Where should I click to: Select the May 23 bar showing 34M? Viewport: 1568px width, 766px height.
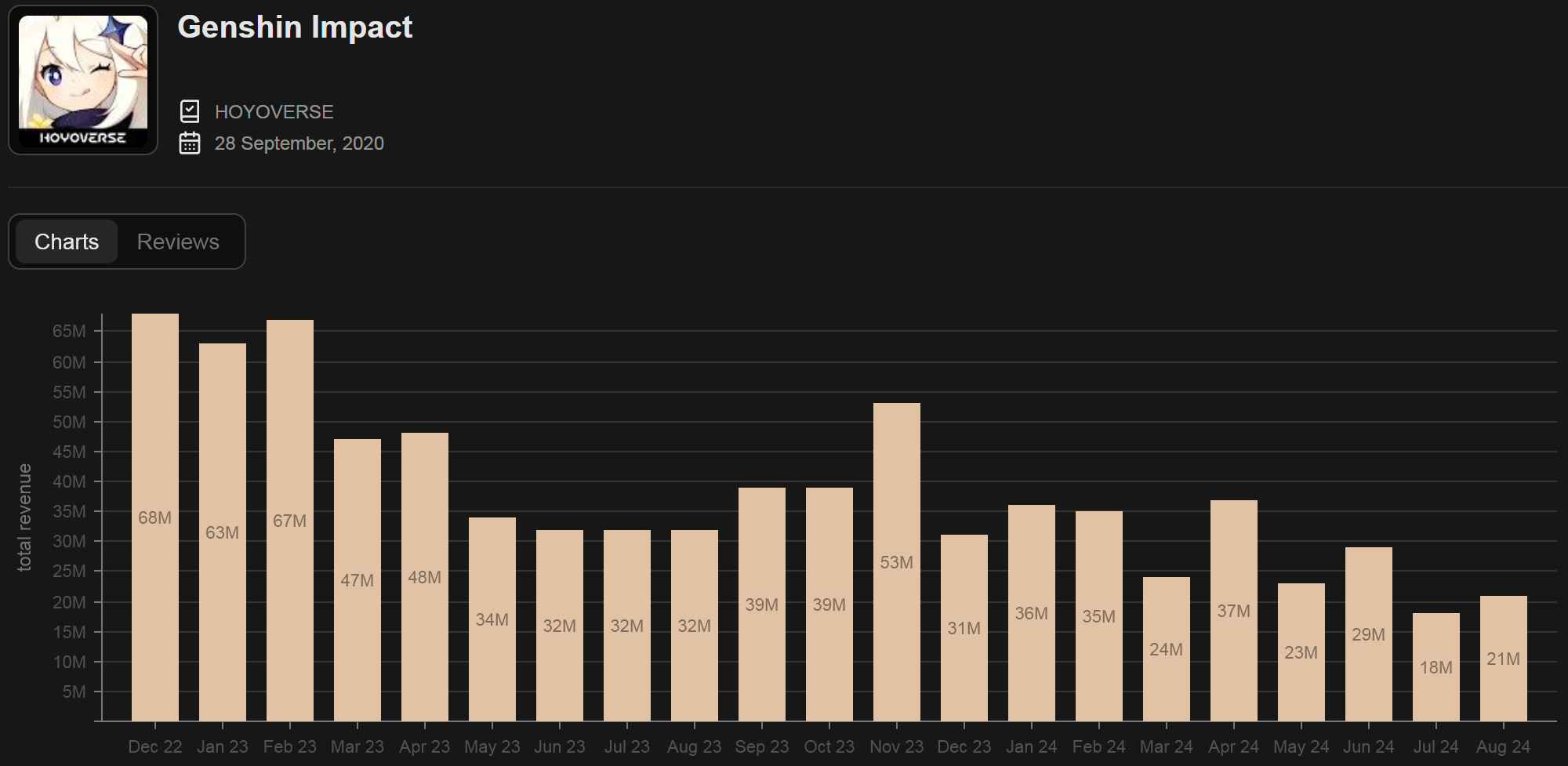tap(492, 619)
